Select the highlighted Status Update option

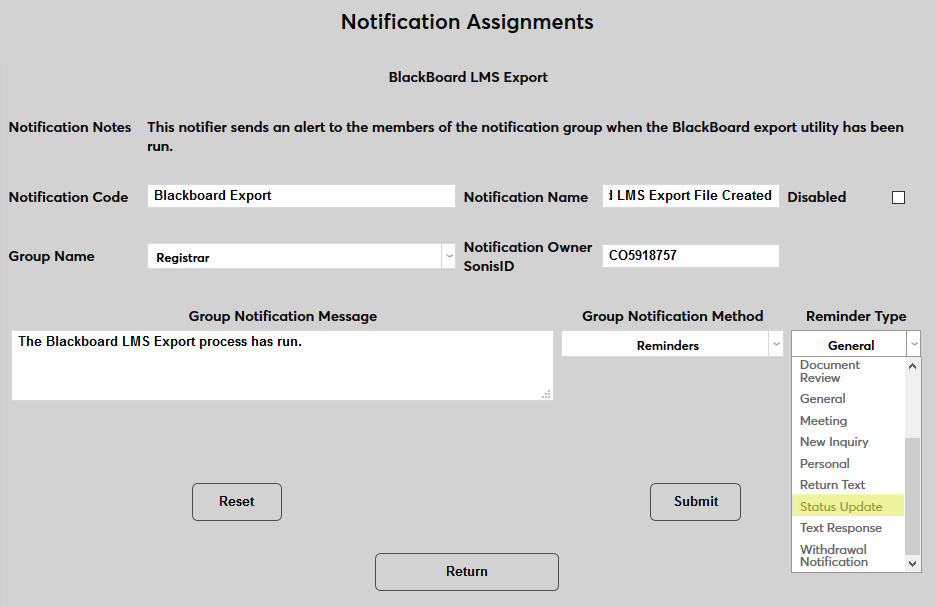(843, 506)
